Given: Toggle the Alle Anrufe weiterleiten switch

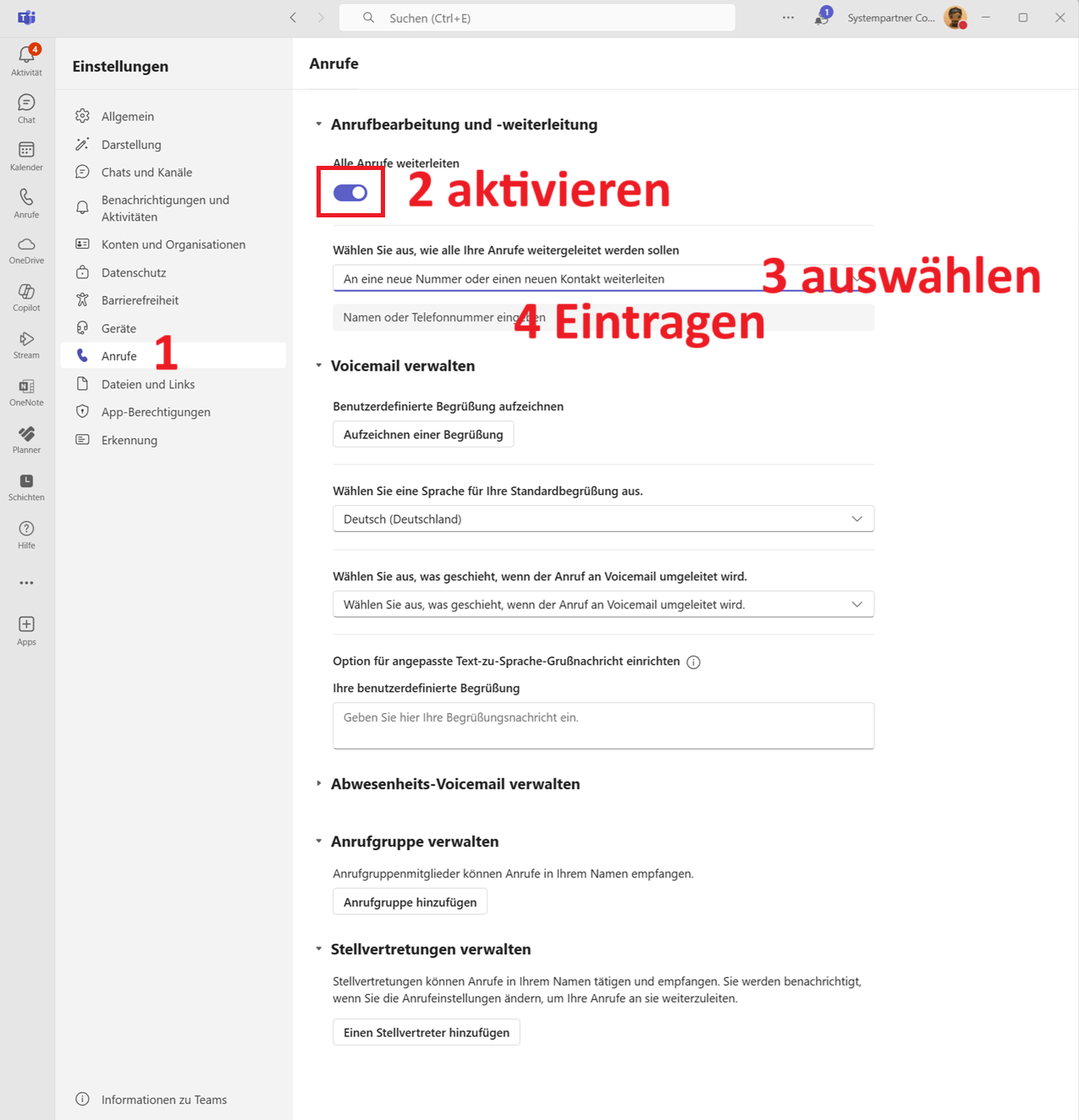Looking at the screenshot, I should point(350,193).
